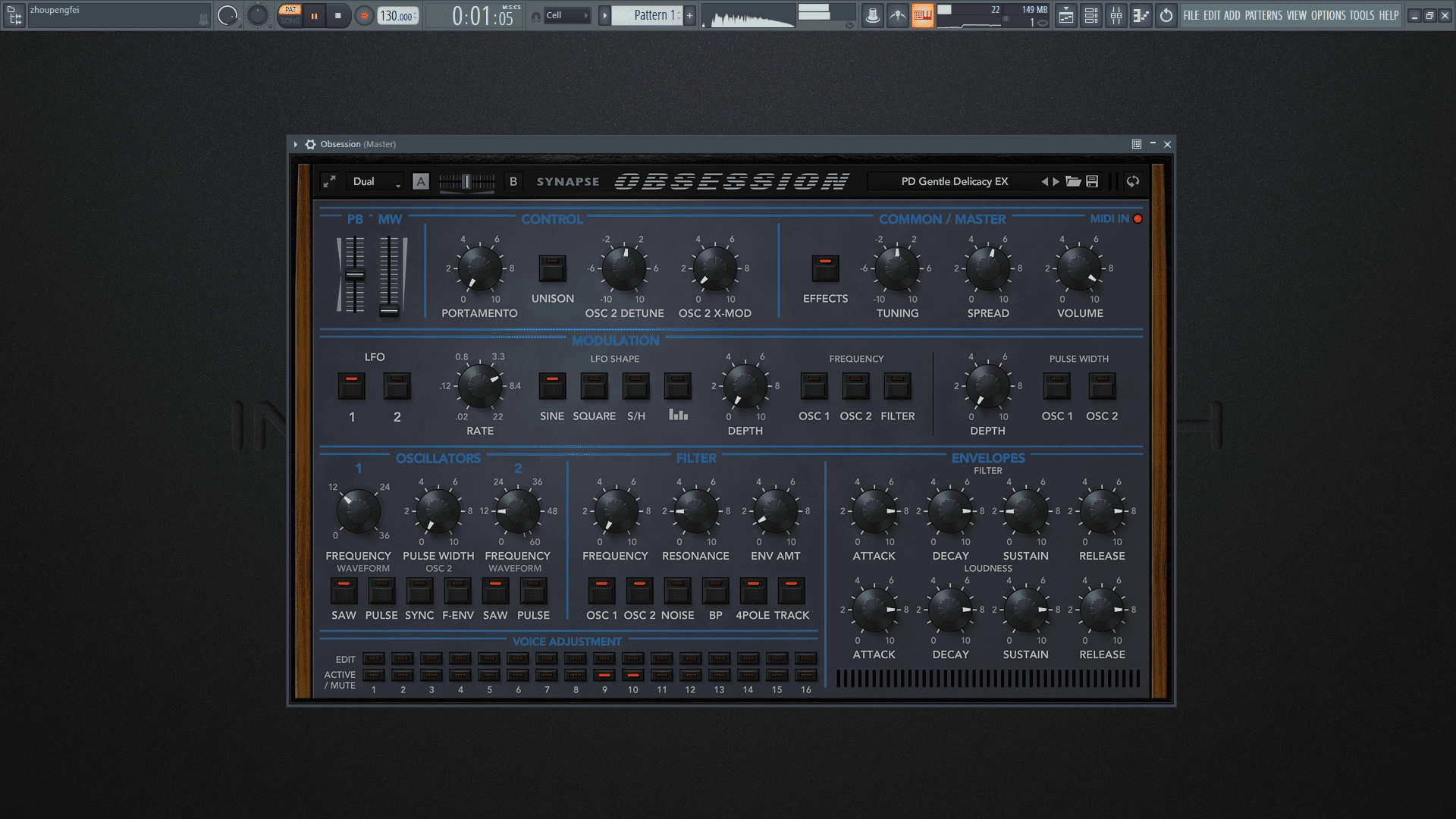Toggle LFO 1 button
The height and width of the screenshot is (819, 1456).
pos(351,386)
